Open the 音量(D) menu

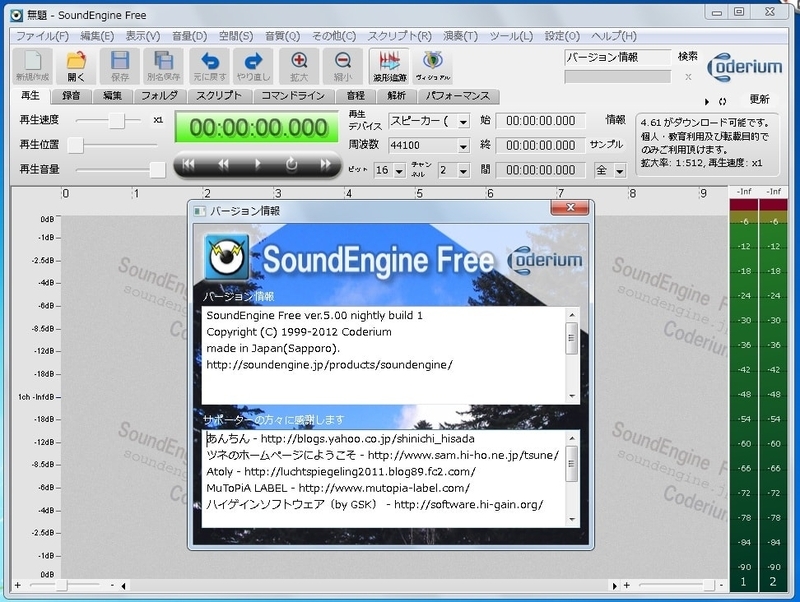pyautogui.click(x=189, y=36)
